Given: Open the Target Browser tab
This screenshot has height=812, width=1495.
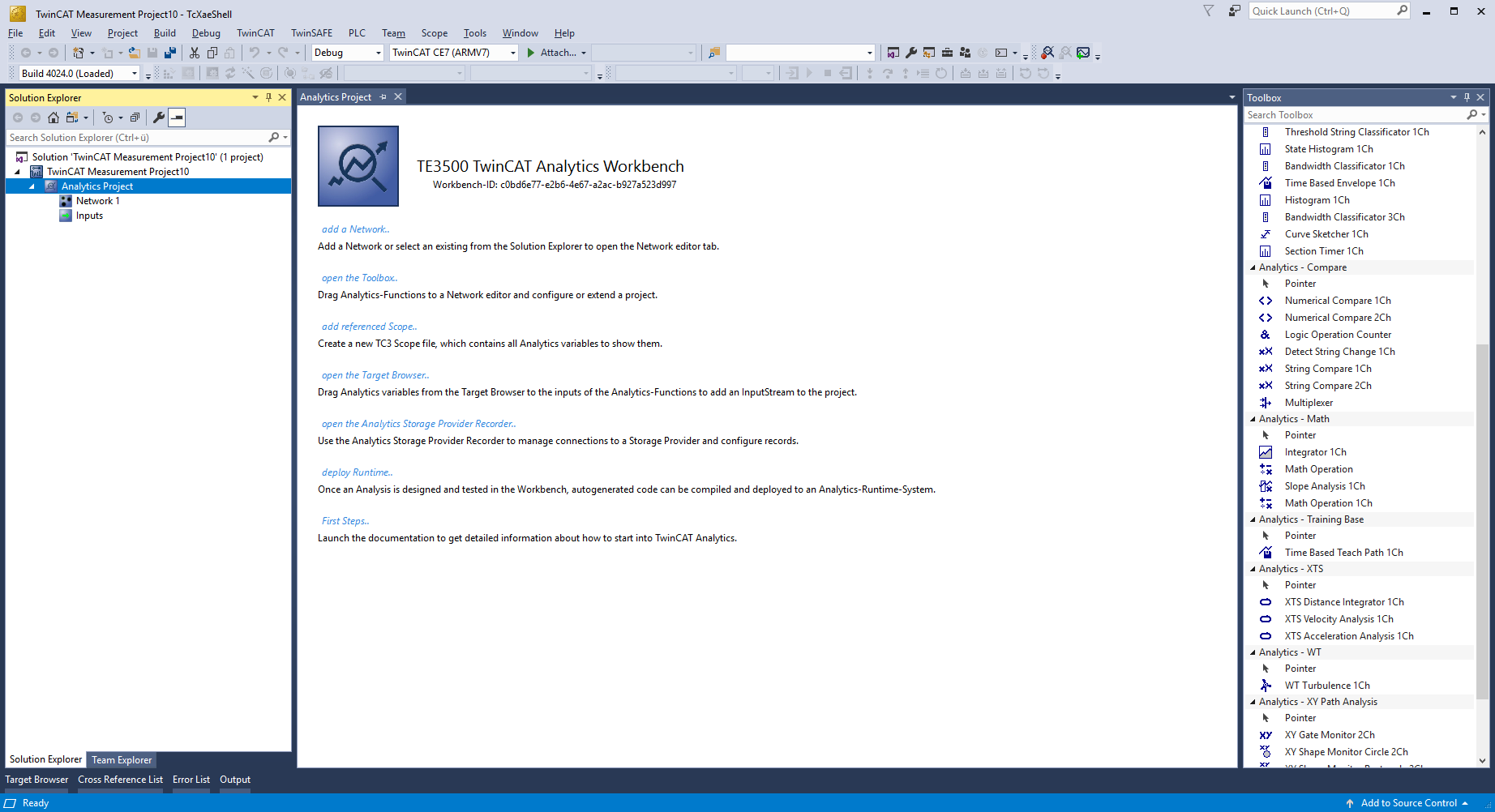Looking at the screenshot, I should pyautogui.click(x=37, y=780).
